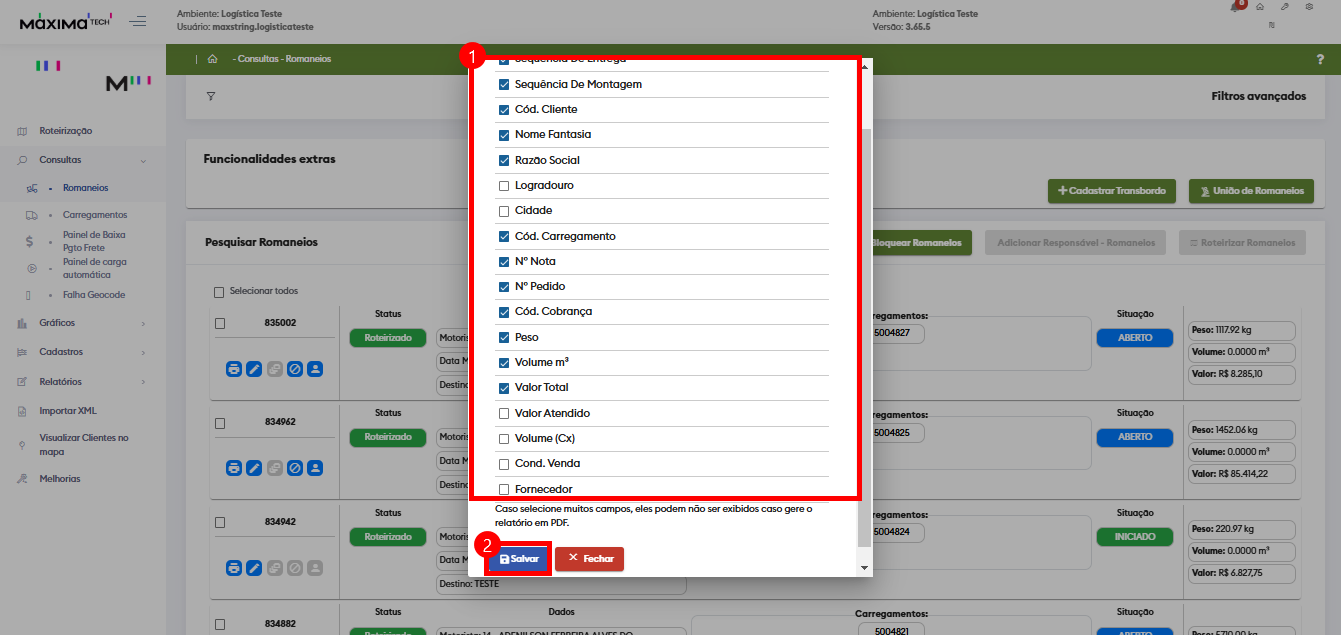Viewport: 1341px width, 635px height.
Task: Enable the Logradouro field checkbox
Action: [x=504, y=185]
